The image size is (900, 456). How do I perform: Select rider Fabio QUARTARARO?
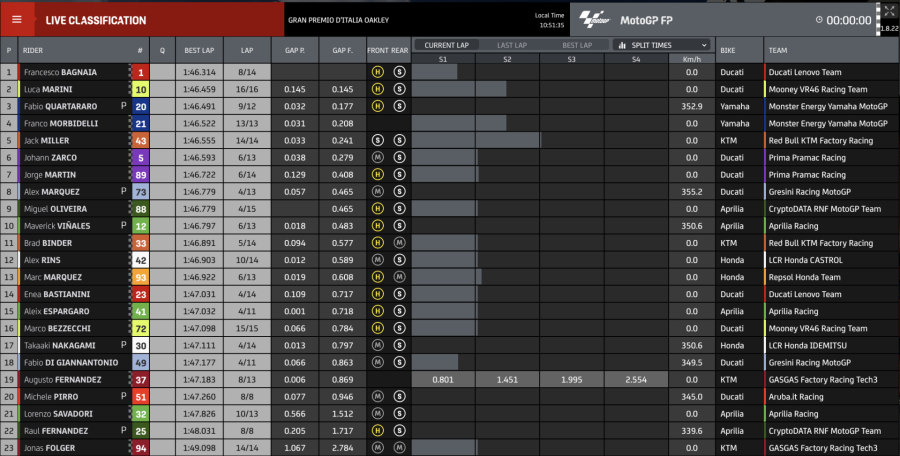click(60, 106)
